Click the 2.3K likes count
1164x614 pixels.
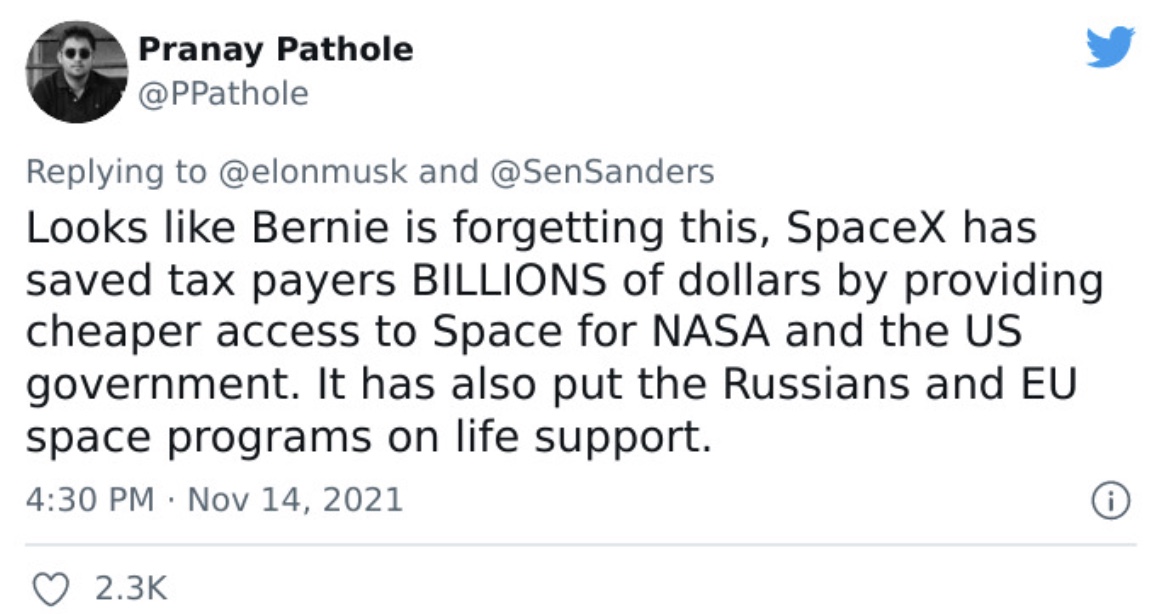131,589
